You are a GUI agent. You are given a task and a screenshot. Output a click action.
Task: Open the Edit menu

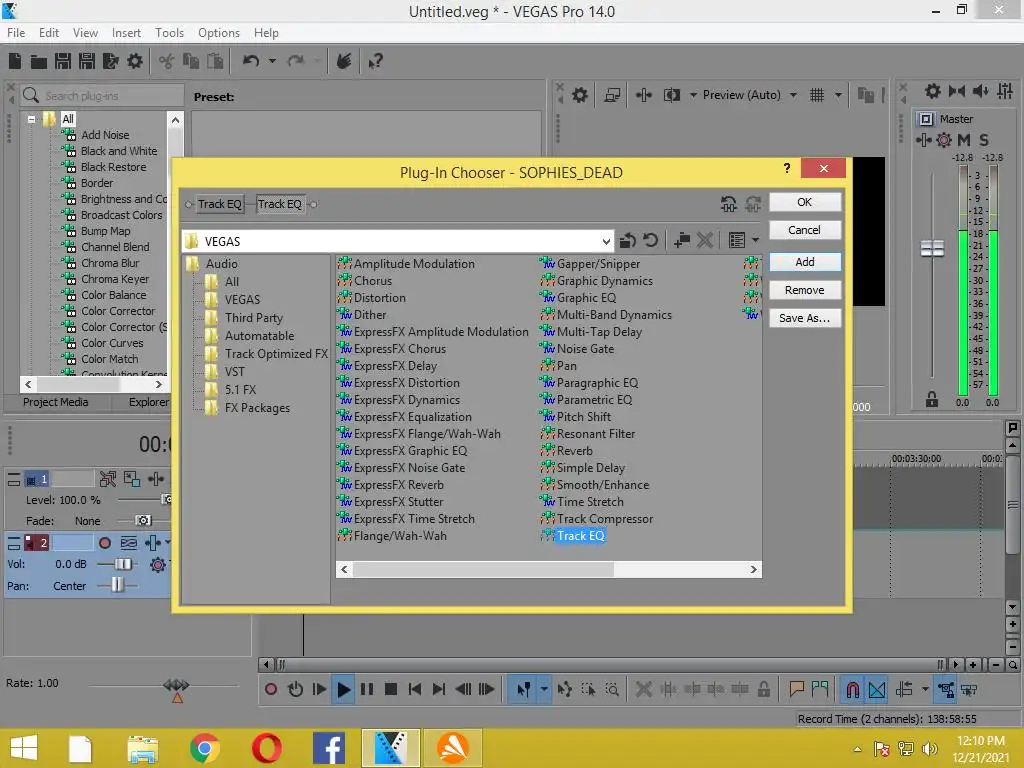48,33
